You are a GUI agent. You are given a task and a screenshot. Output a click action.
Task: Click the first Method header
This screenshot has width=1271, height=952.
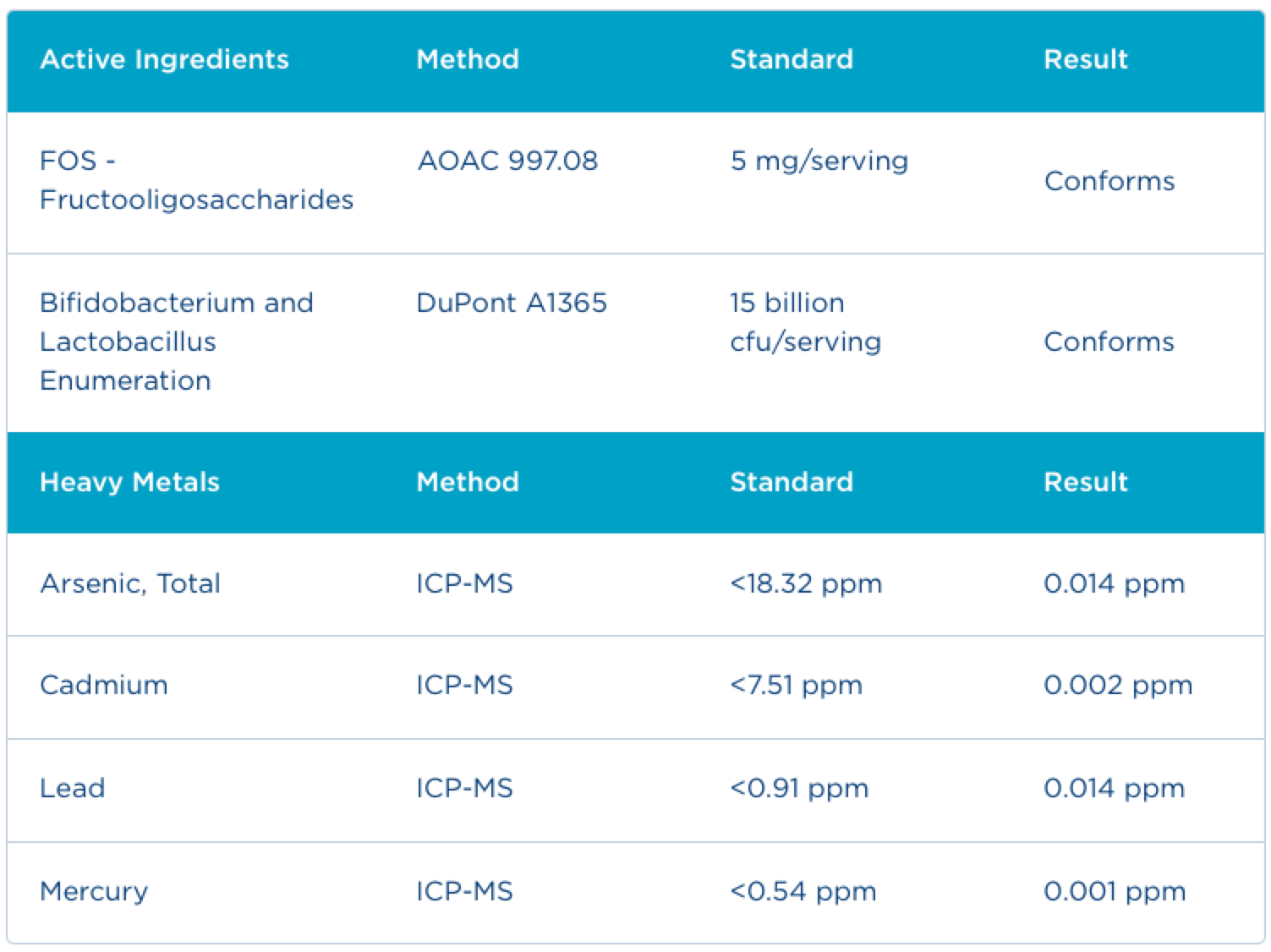tap(468, 59)
